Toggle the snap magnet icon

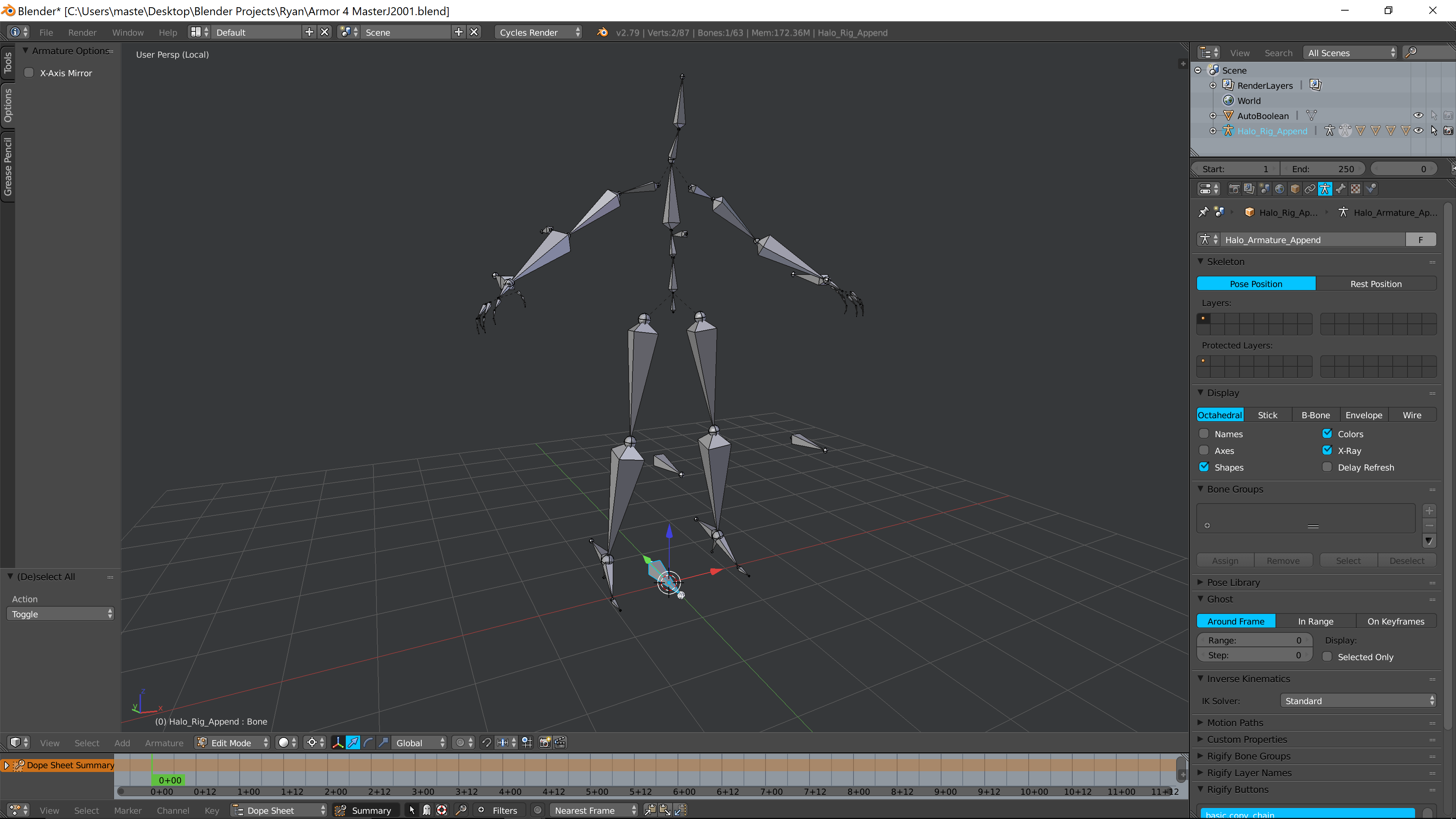click(486, 743)
